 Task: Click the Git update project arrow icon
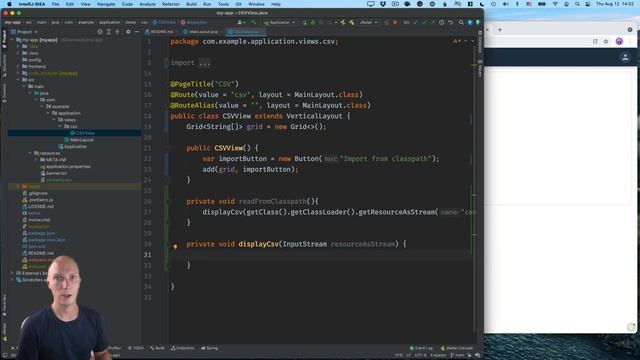pos(416,22)
